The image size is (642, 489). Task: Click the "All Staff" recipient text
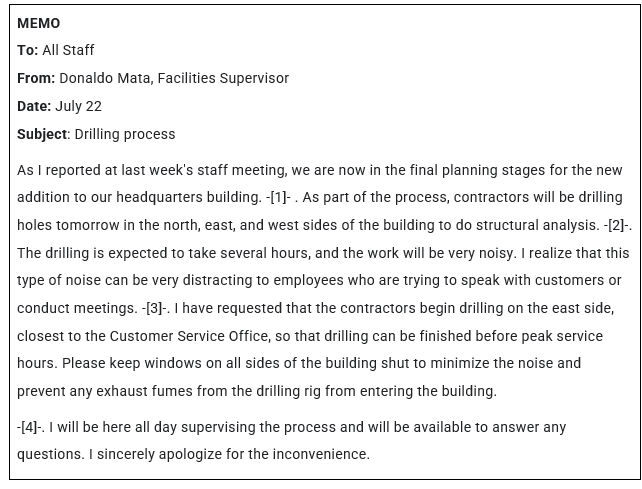pyautogui.click(x=68, y=50)
